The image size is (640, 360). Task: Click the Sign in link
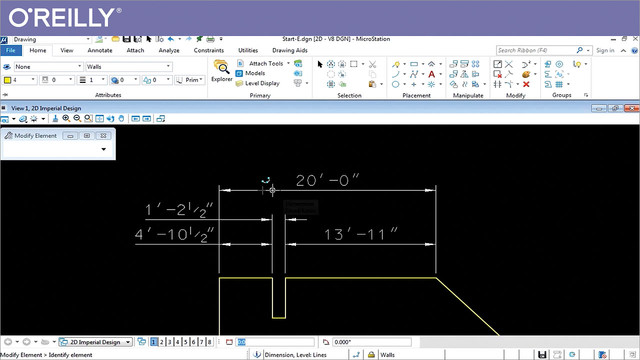pos(605,51)
